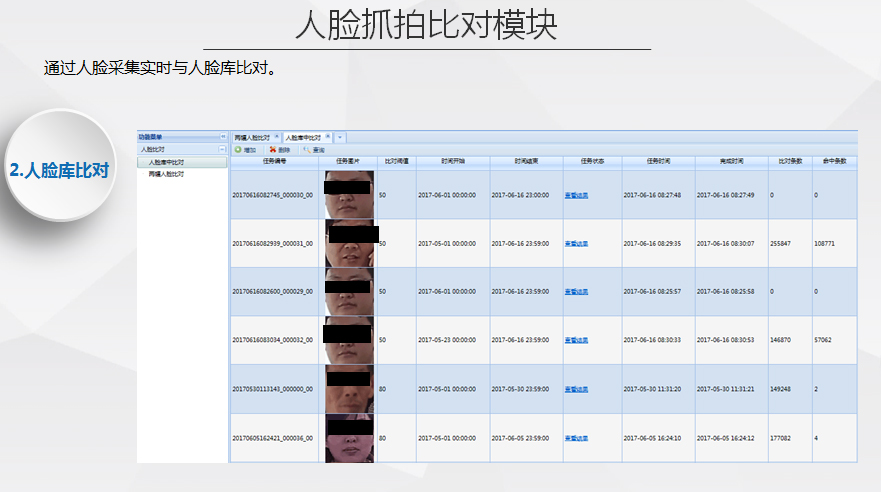
Task: Switch to the 人脸库中比对 tab
Action: [x=303, y=136]
